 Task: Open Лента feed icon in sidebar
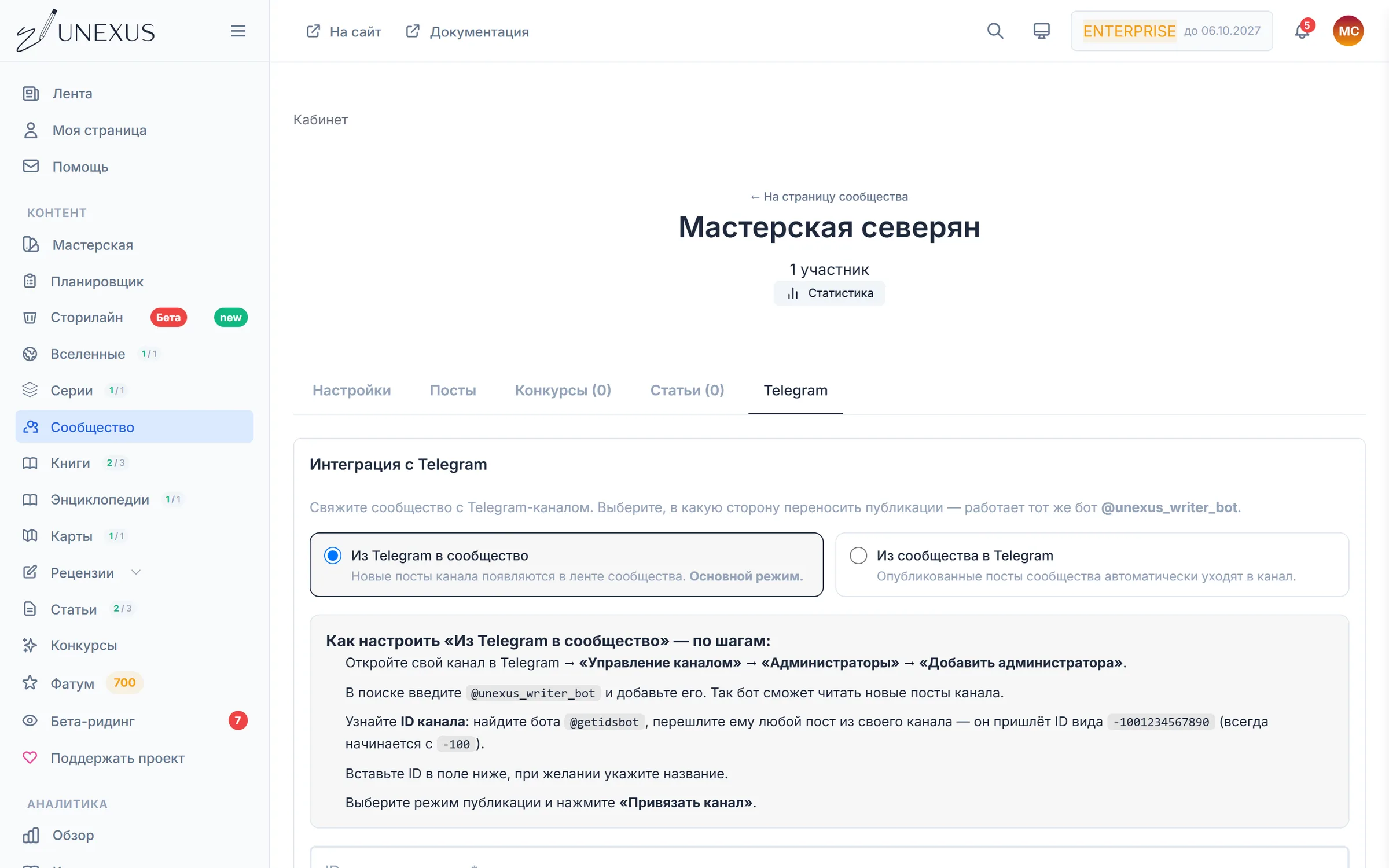coord(31,93)
